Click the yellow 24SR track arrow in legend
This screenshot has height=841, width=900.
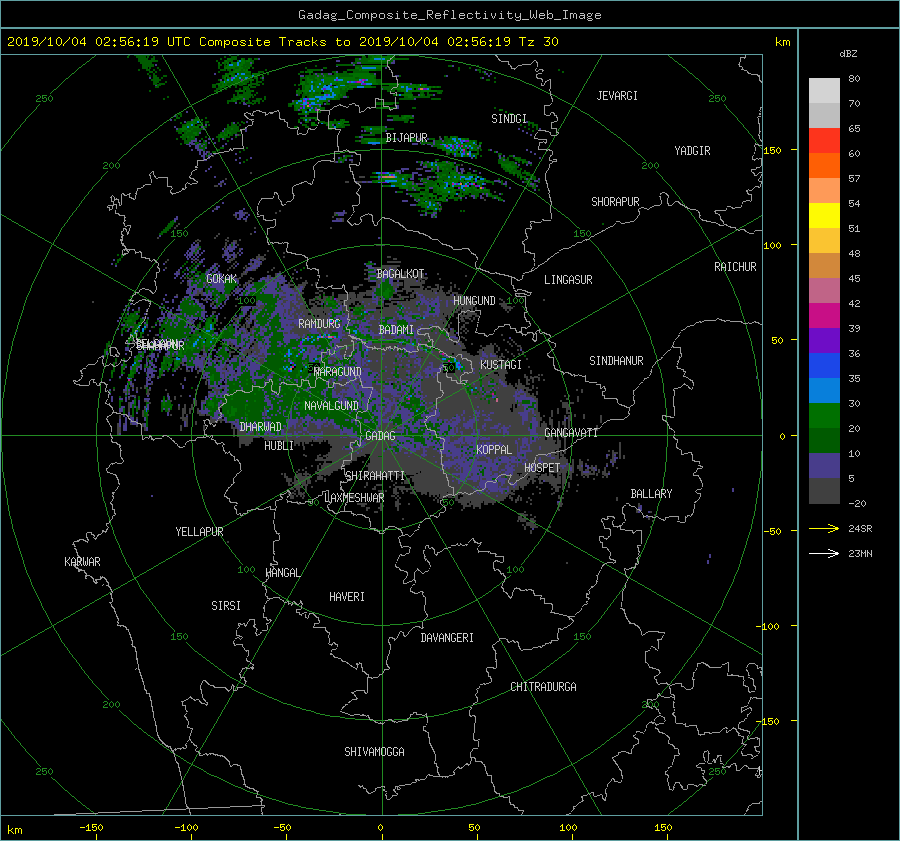click(x=824, y=528)
